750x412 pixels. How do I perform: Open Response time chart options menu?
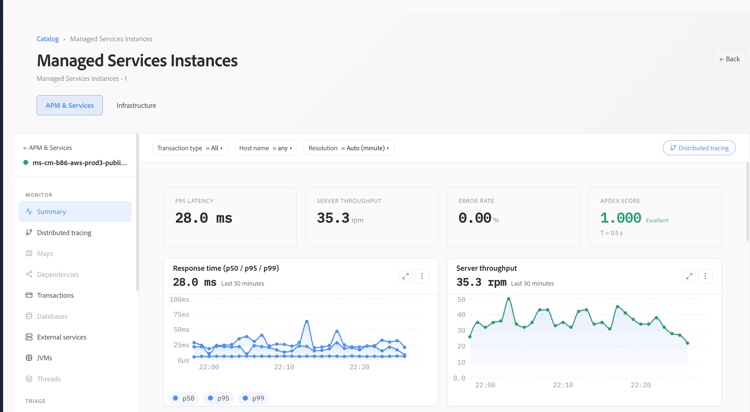click(422, 276)
